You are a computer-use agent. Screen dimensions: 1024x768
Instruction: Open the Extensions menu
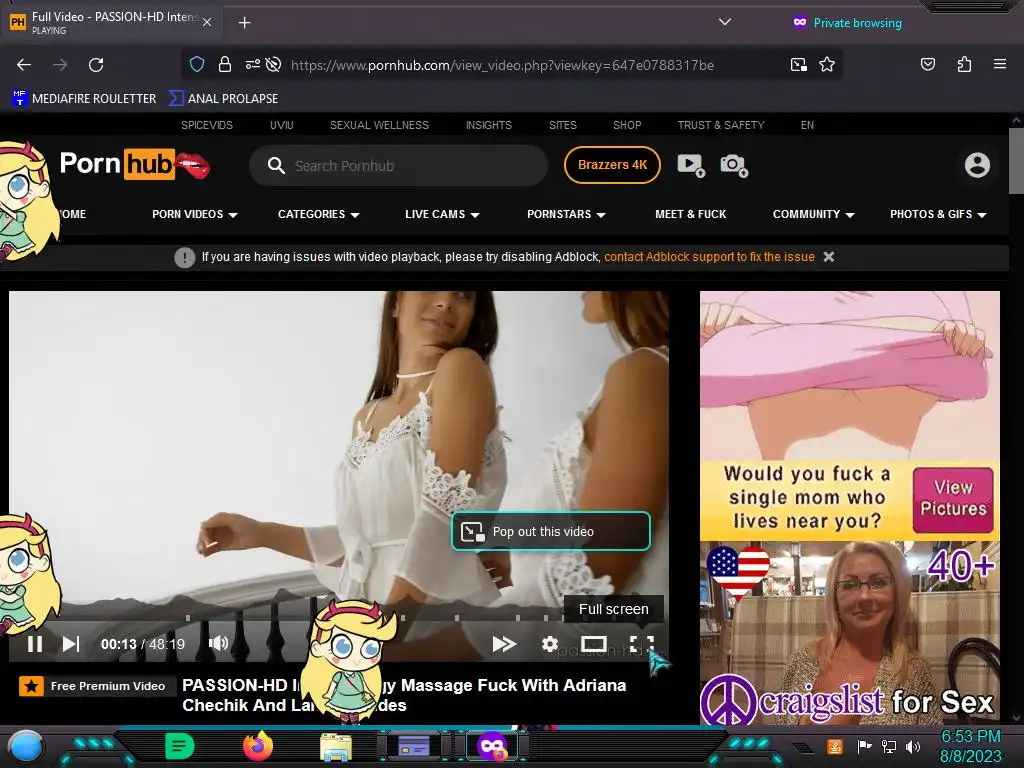click(964, 65)
